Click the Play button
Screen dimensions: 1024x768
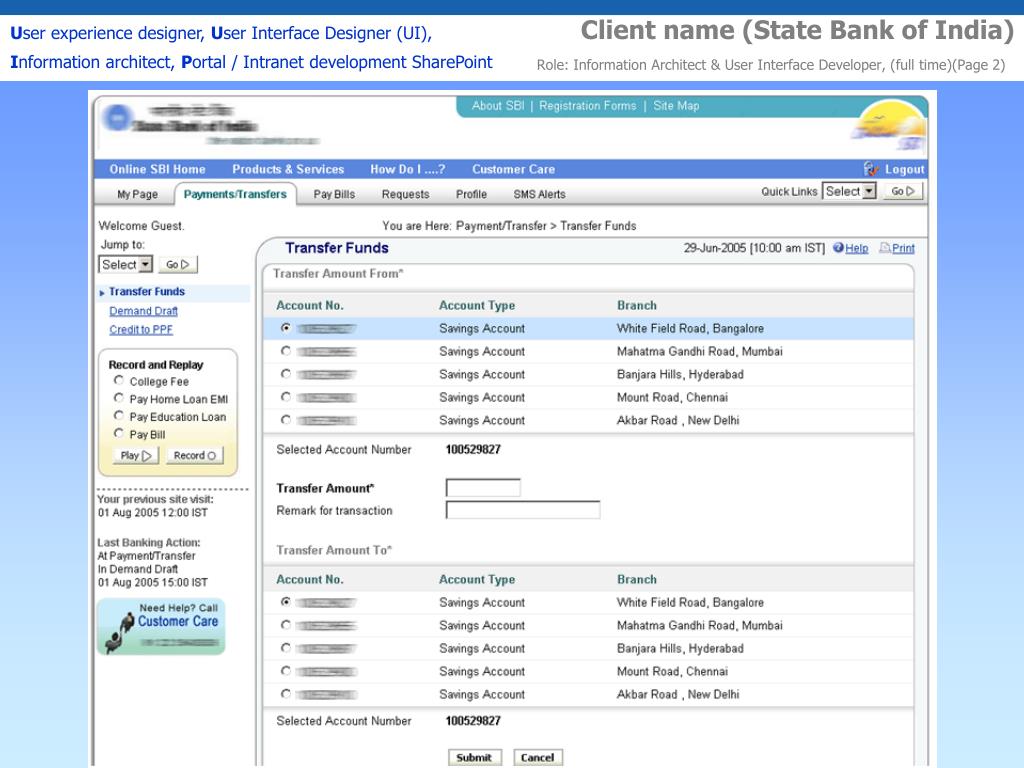[136, 455]
